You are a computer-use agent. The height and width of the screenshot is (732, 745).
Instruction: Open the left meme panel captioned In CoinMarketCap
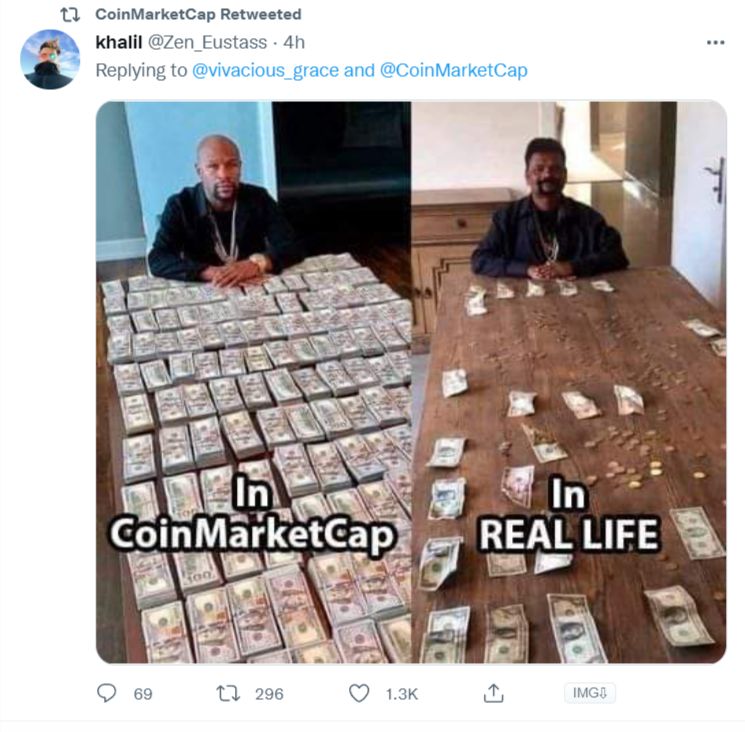[254, 382]
